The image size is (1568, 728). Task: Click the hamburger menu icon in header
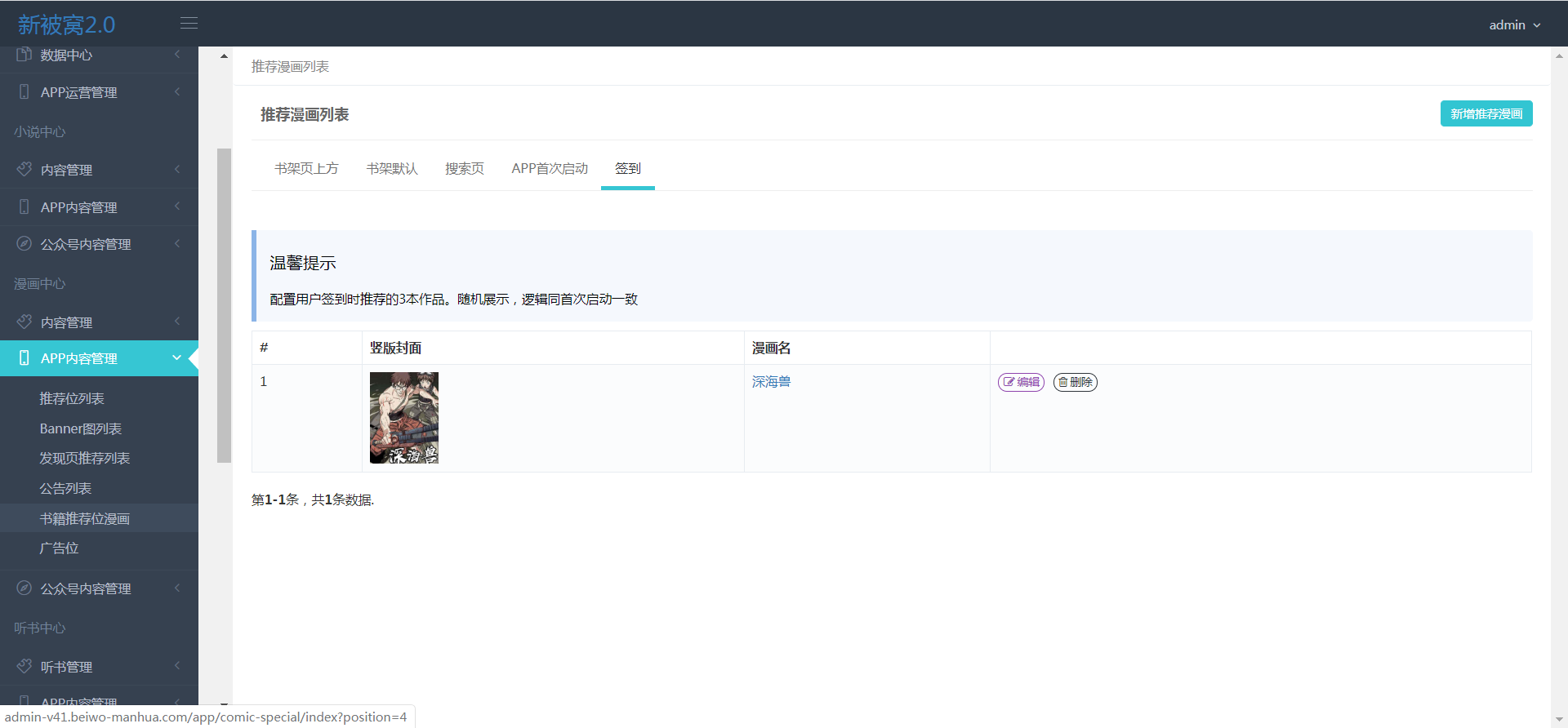click(x=189, y=24)
